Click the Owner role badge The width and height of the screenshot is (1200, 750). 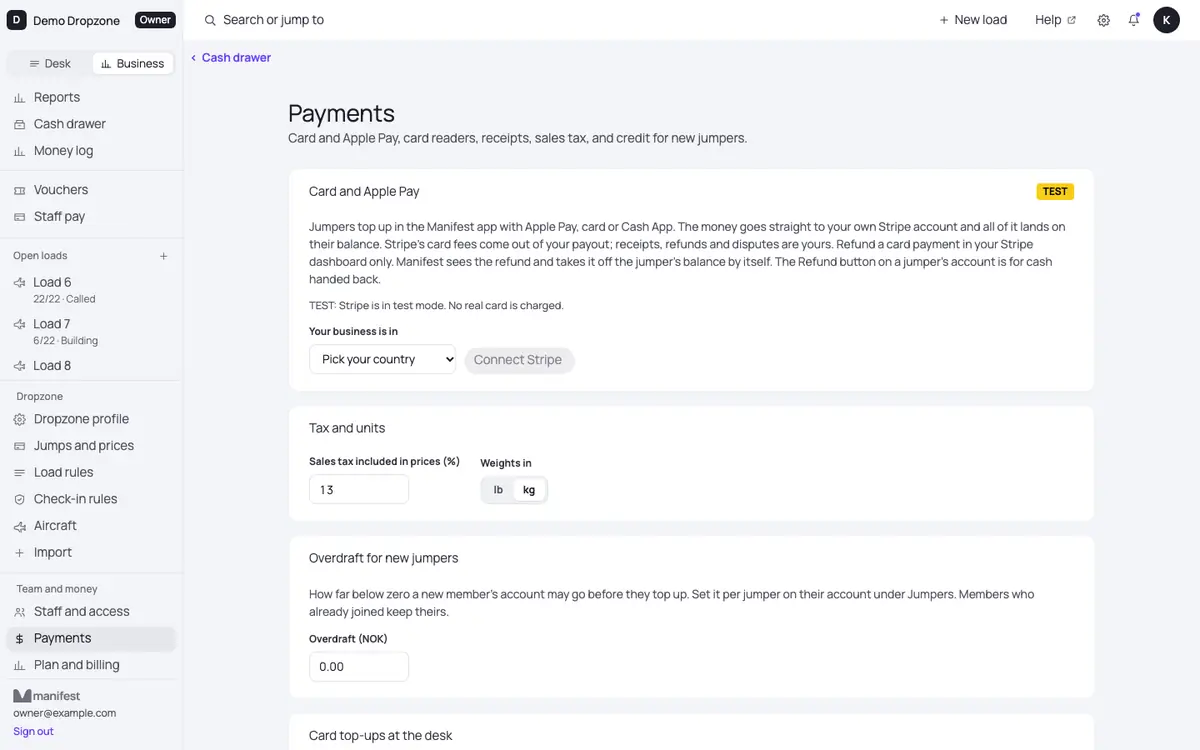[155, 20]
